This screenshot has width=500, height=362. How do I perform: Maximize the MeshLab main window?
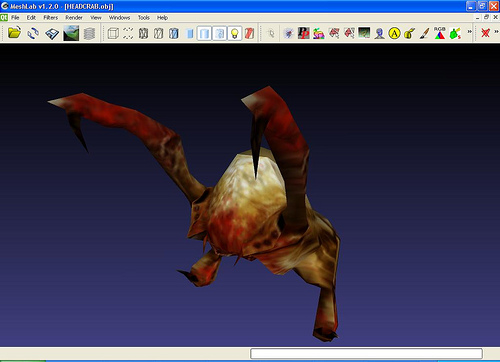482,6
